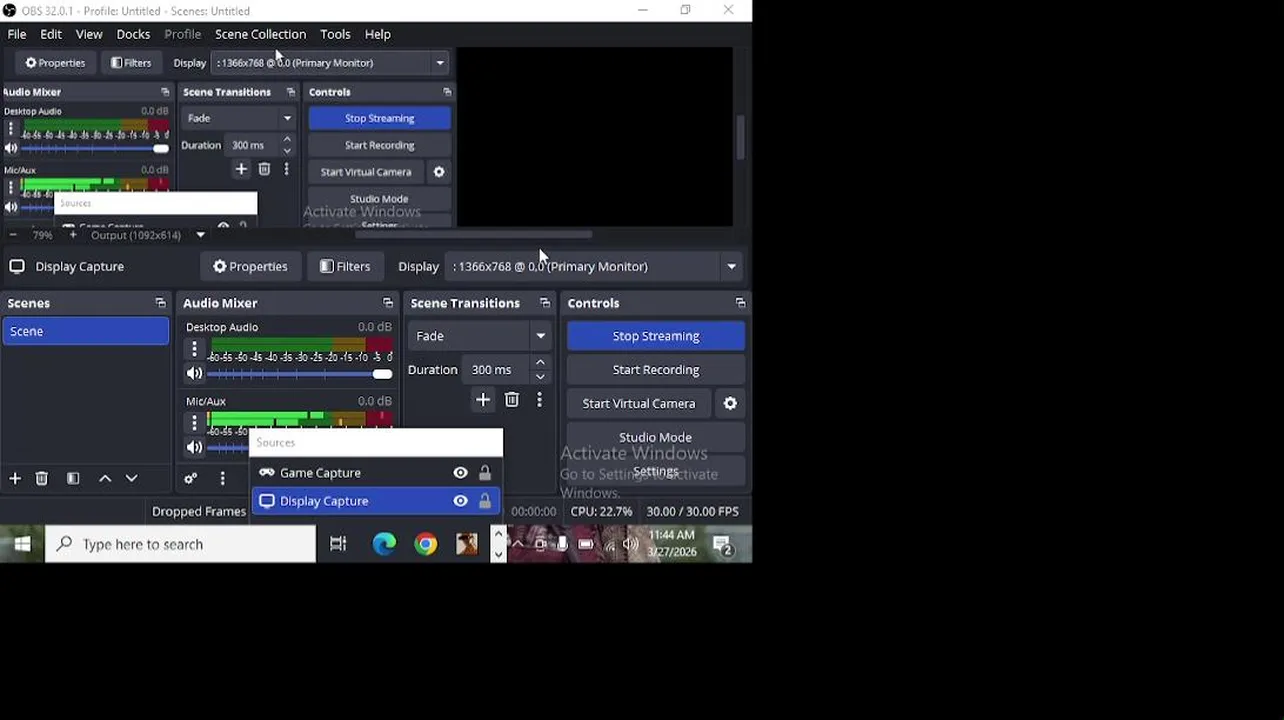
Task: Click monitor icon left of Display Capture label
Action: pyautogui.click(x=17, y=267)
